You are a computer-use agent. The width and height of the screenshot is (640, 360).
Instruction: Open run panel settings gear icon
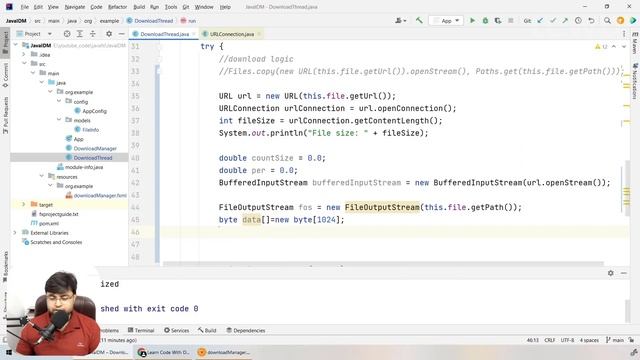click(611, 273)
